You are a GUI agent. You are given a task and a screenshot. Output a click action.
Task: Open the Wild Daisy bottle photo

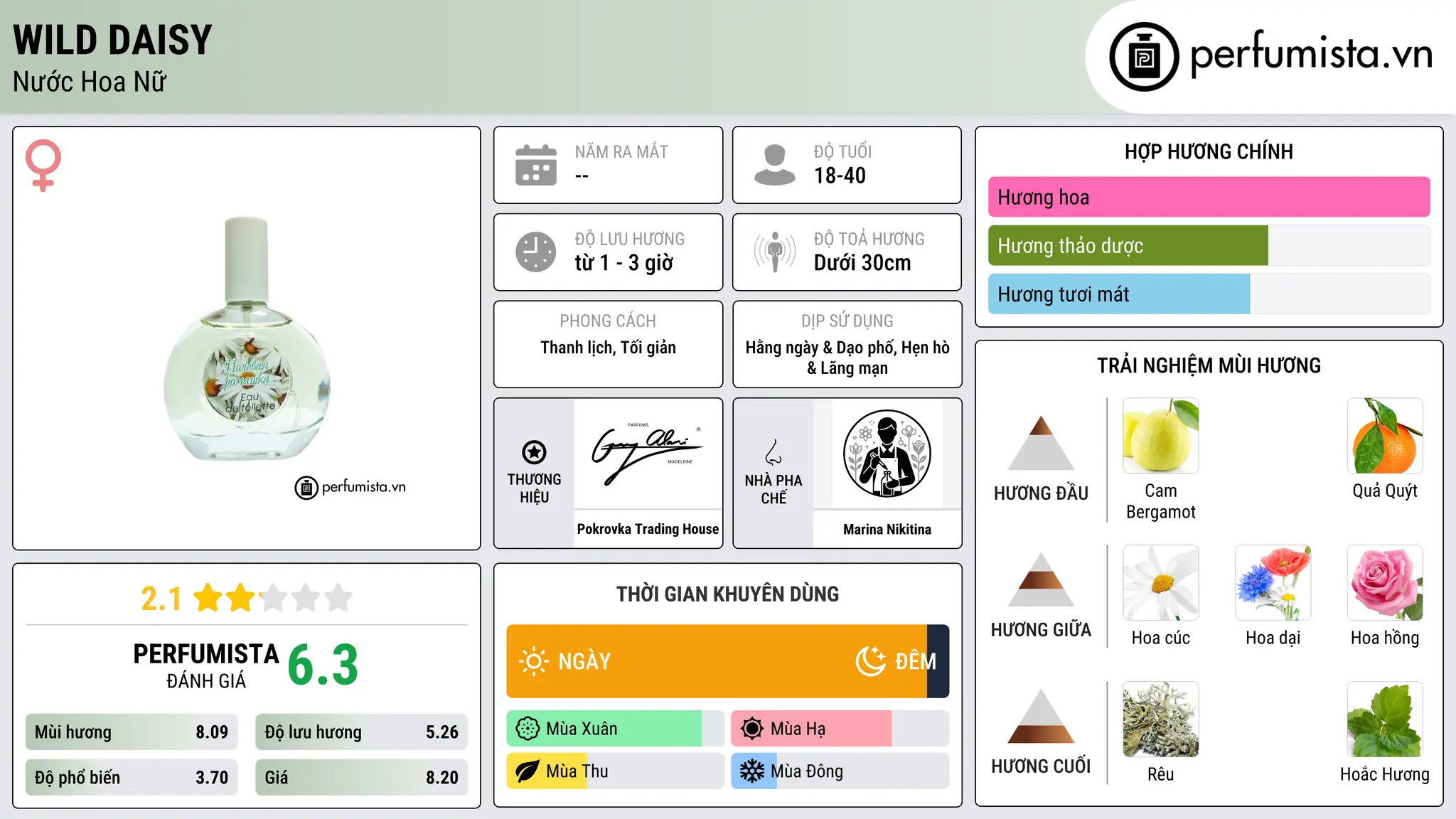click(x=247, y=339)
